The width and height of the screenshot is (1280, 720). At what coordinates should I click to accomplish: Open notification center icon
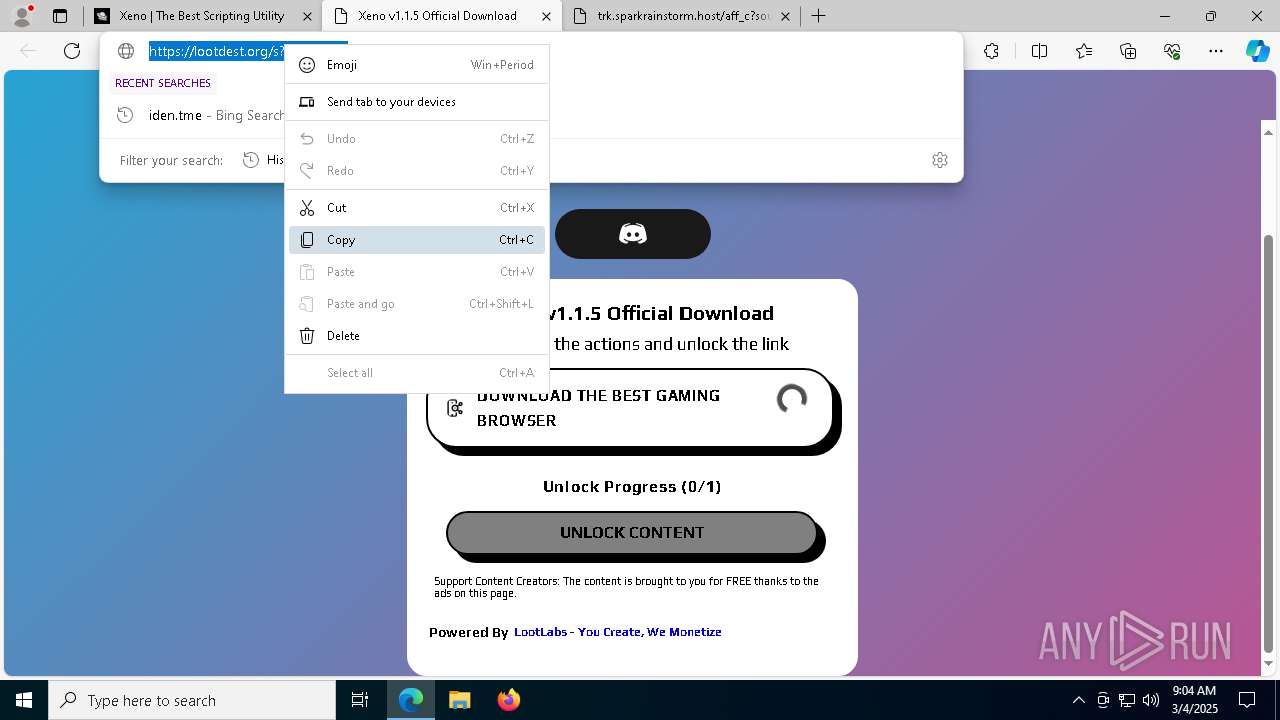click(1248, 700)
